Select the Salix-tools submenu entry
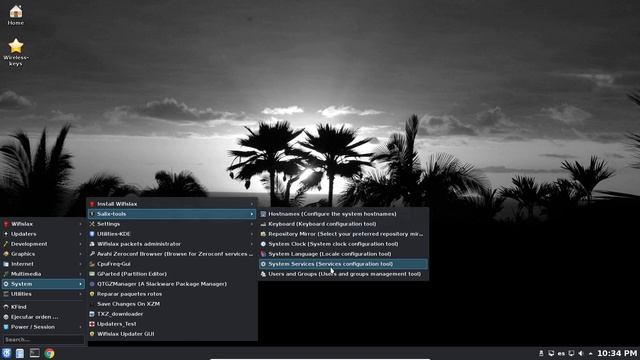Viewport: 640px width, 360px height. click(x=172, y=214)
